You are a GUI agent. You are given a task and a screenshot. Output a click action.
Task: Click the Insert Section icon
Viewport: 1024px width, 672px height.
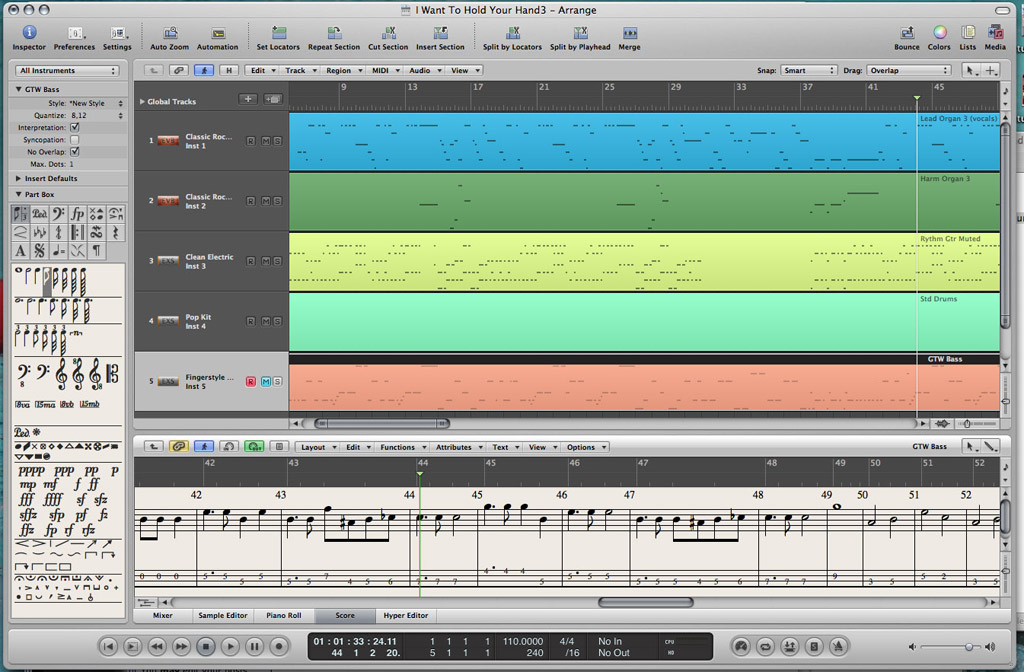coord(440,37)
